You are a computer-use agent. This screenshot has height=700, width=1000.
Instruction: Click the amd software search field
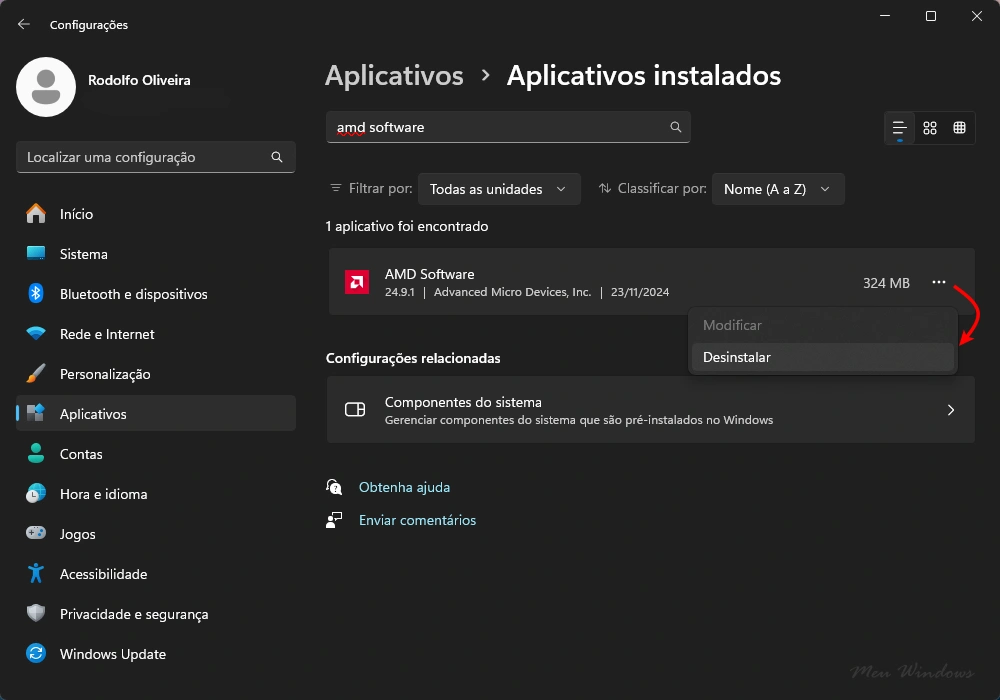[x=500, y=127]
